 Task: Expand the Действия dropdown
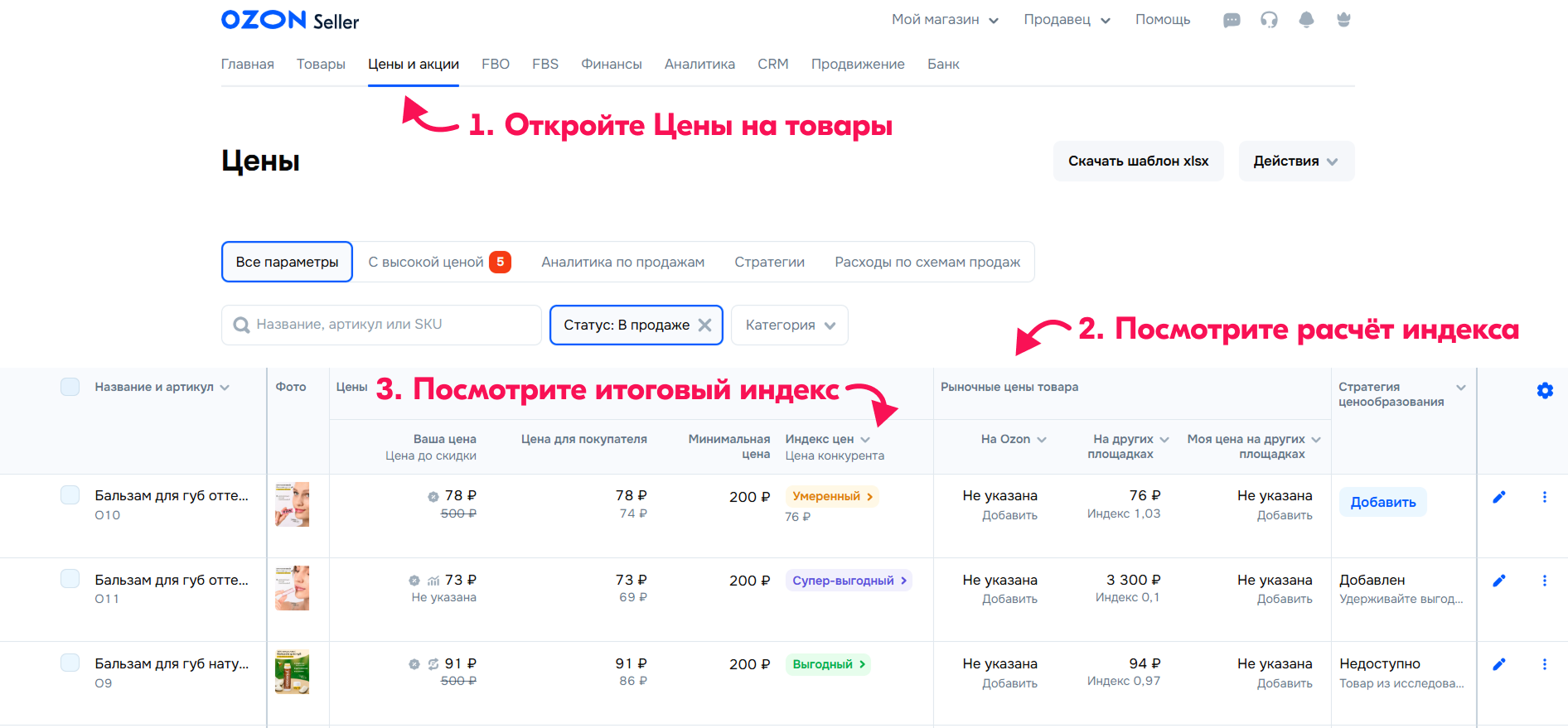click(1296, 161)
